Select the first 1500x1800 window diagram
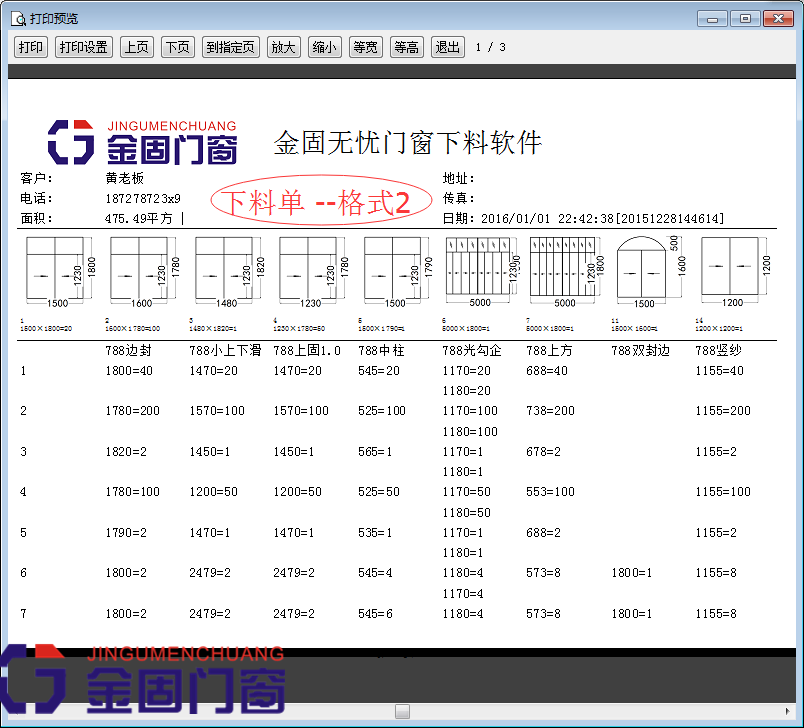The height and width of the screenshot is (728, 804). tap(57, 268)
